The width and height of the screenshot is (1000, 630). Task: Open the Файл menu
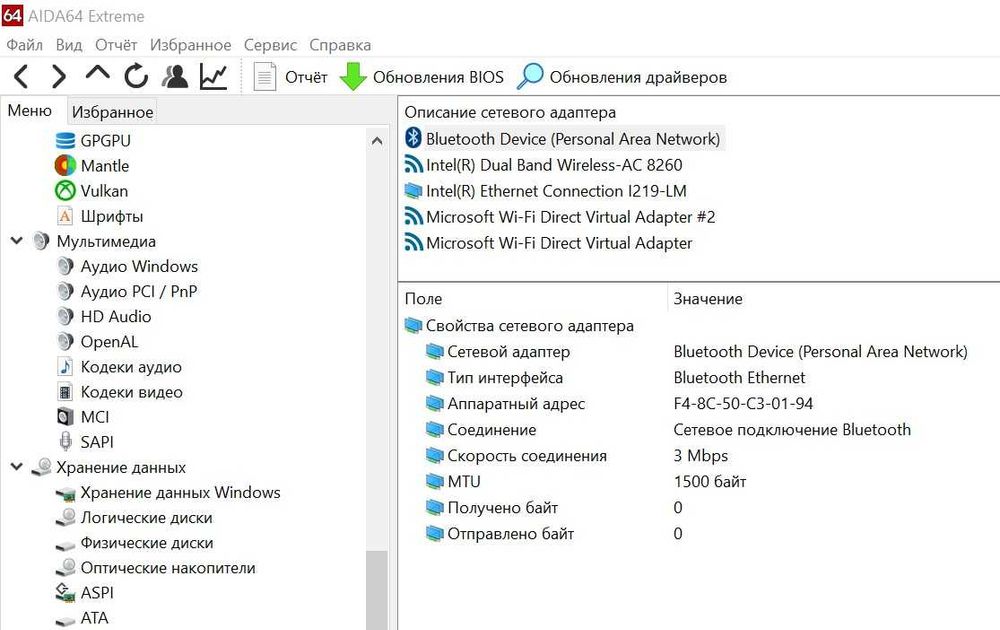[x=24, y=45]
